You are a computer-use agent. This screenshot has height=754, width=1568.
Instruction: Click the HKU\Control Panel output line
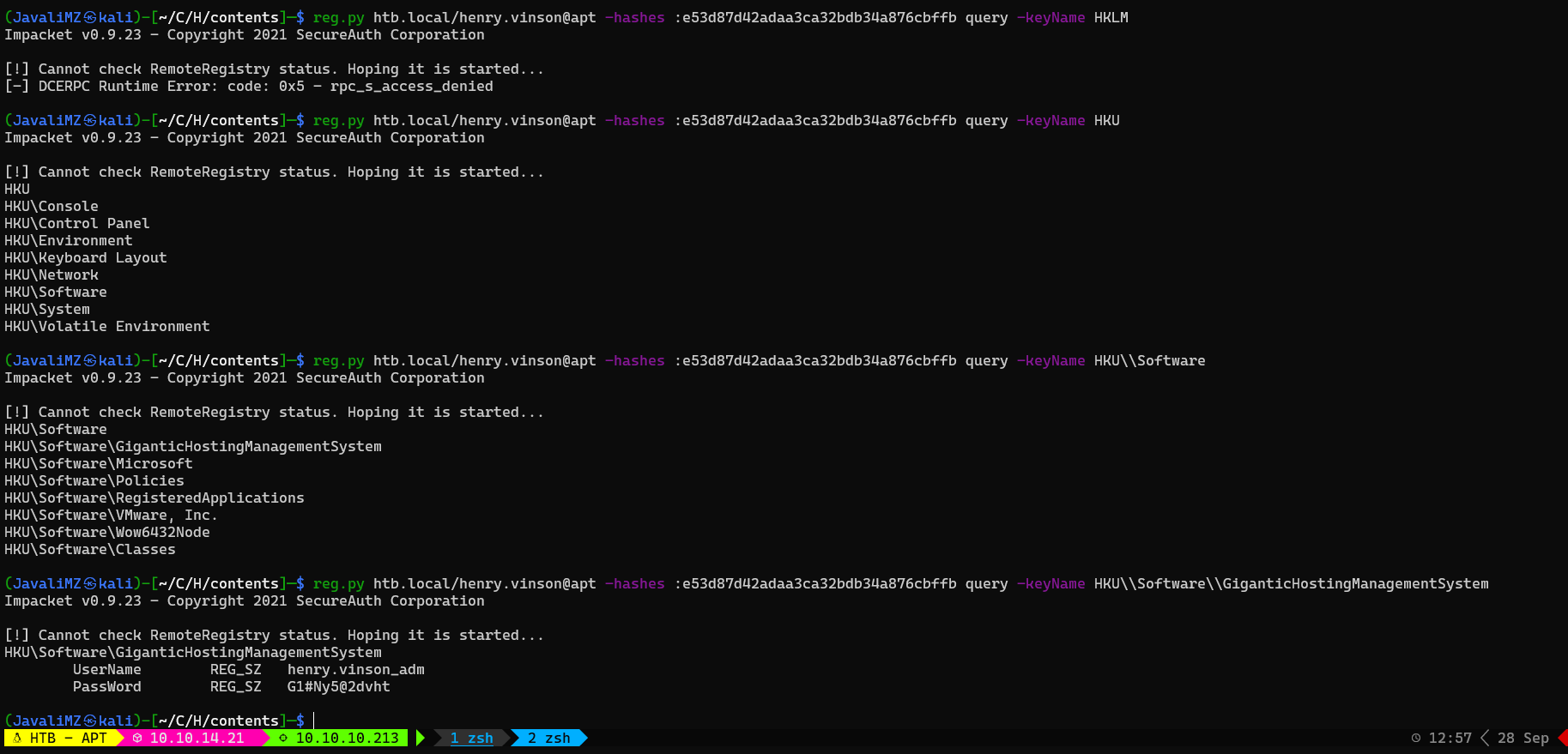(77, 223)
